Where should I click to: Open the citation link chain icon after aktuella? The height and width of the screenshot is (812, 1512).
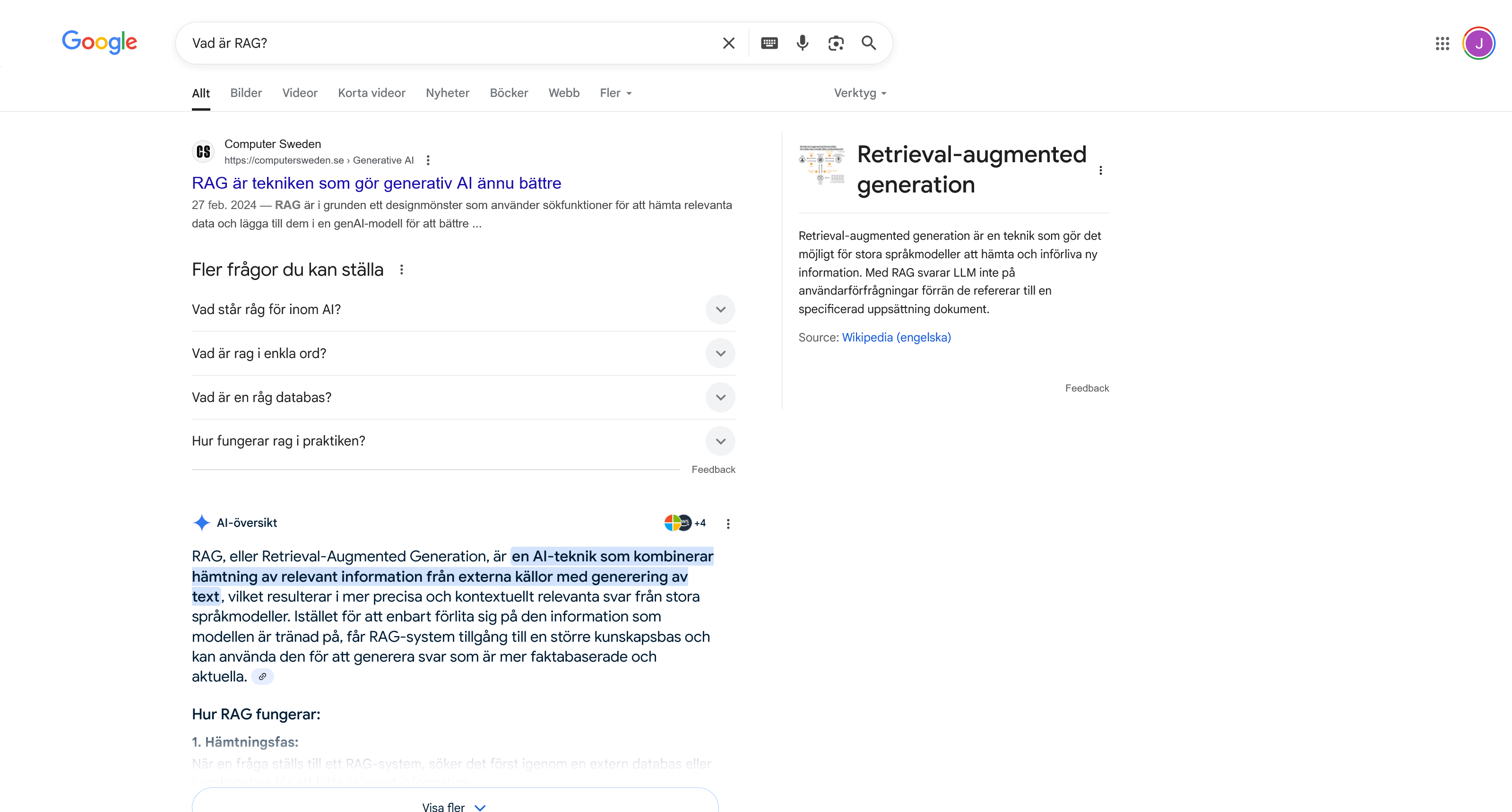point(262,676)
